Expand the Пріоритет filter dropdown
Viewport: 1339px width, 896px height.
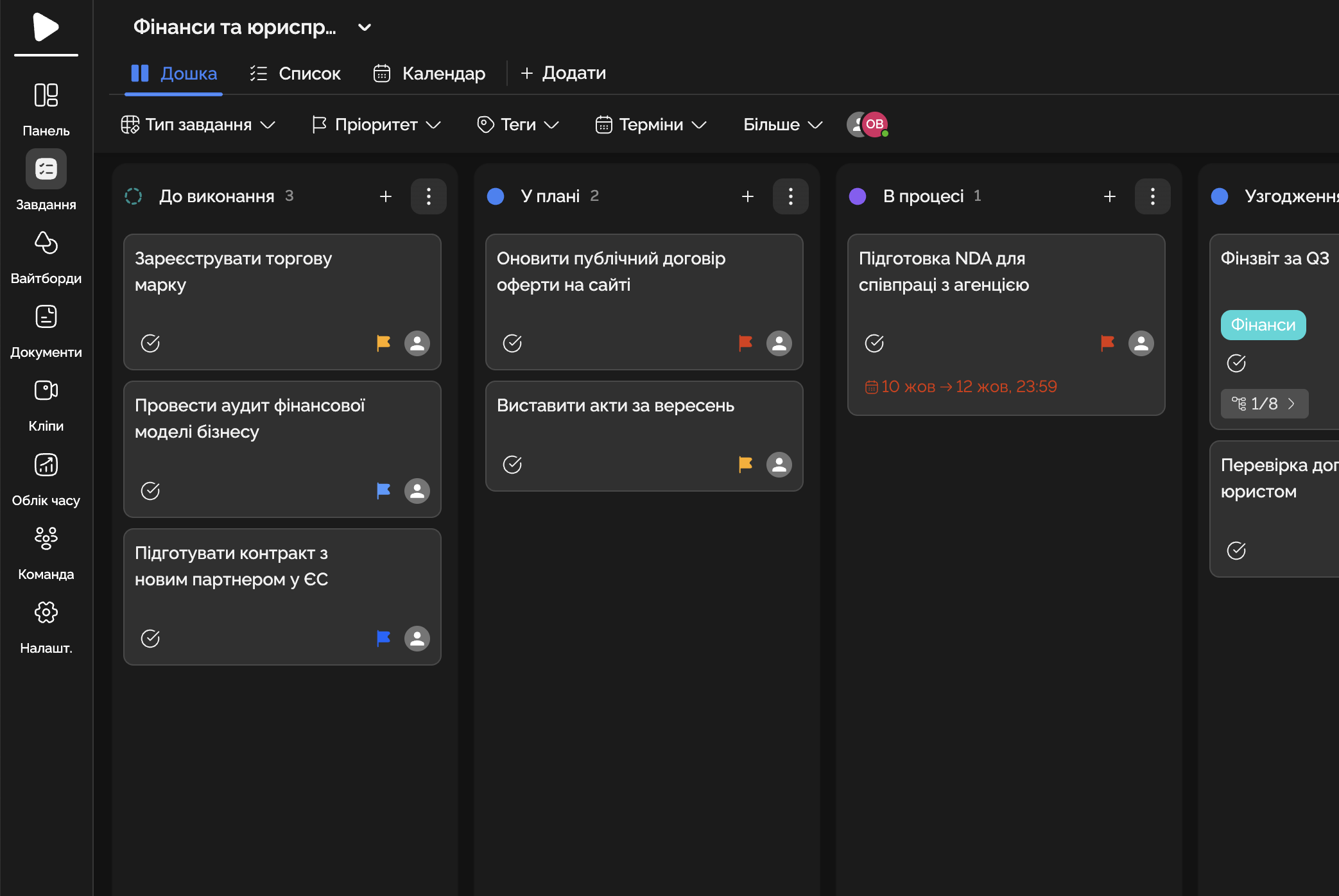376,125
